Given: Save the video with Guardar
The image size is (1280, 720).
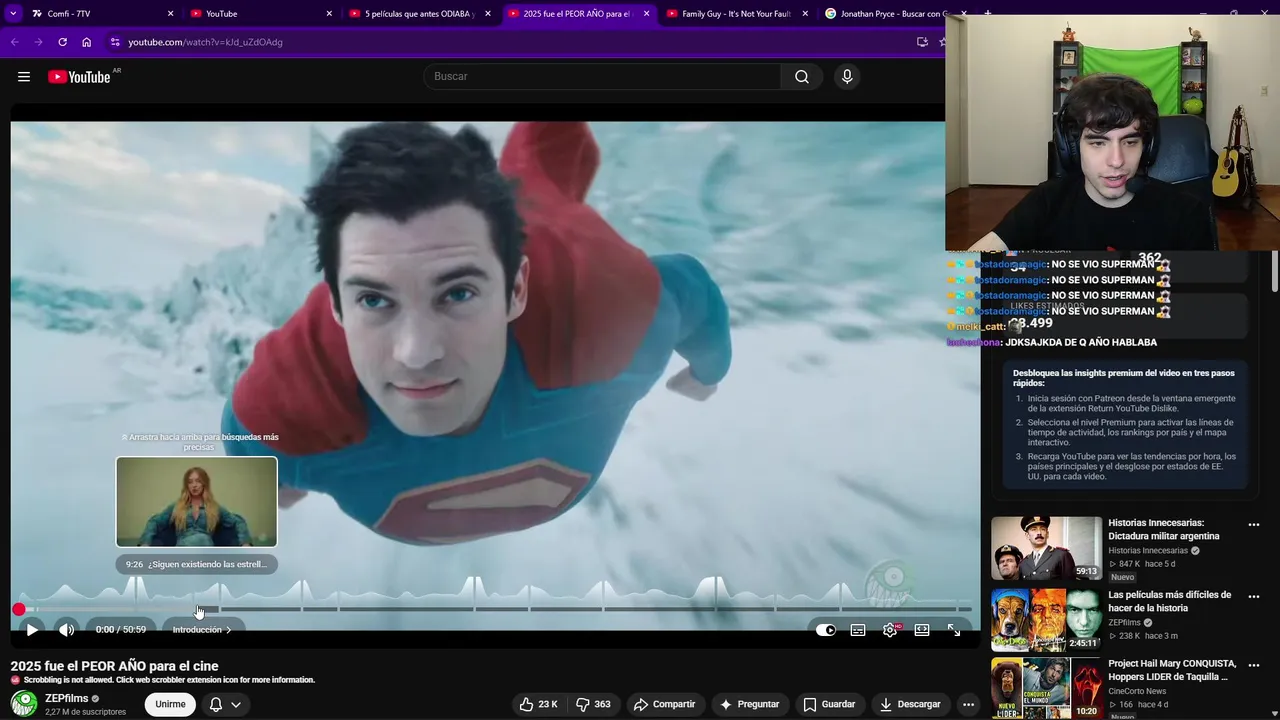Looking at the screenshot, I should pos(829,704).
